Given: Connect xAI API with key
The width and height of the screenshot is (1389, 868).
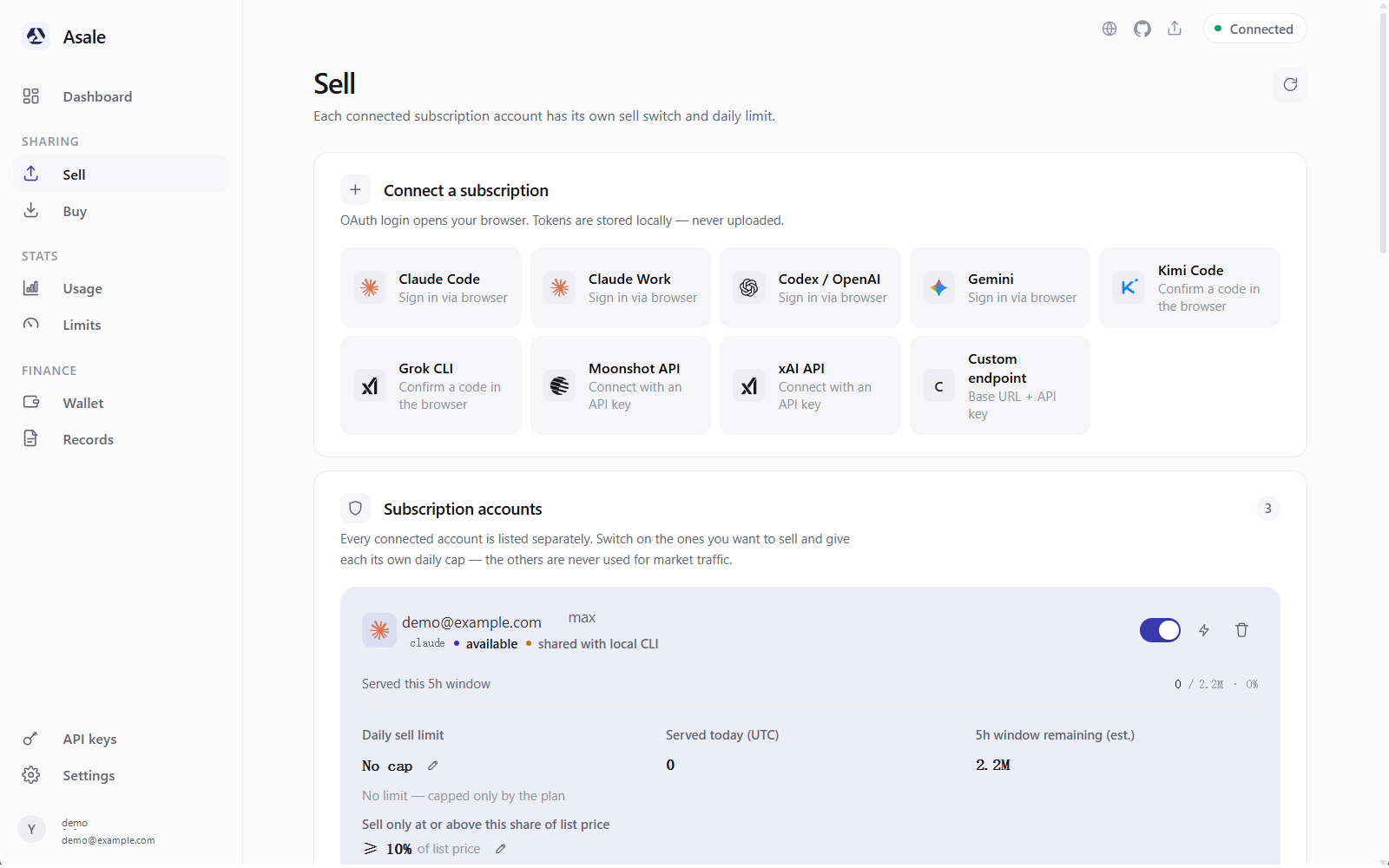Looking at the screenshot, I should click(x=810, y=385).
